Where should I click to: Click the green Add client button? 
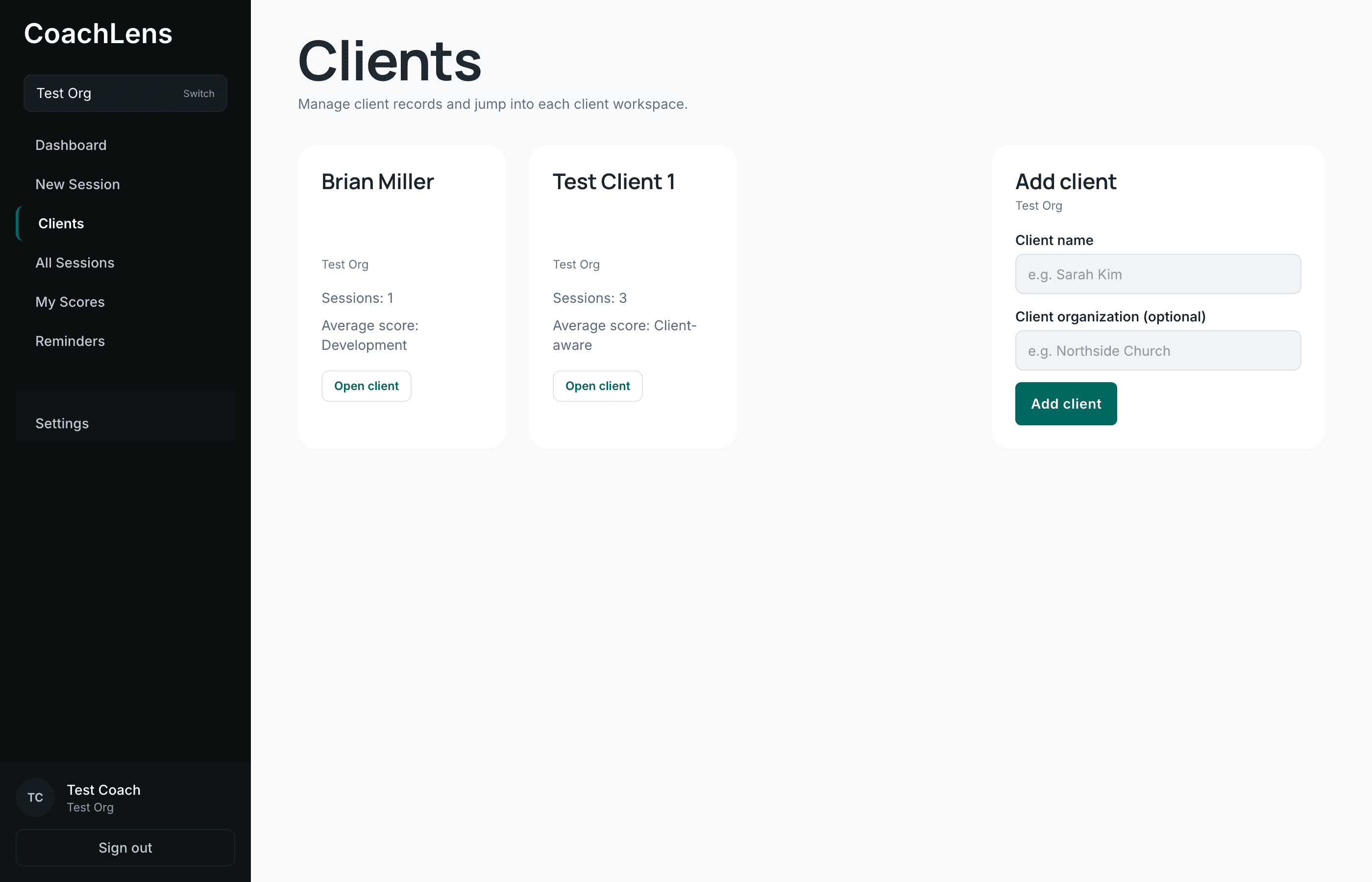click(1066, 404)
